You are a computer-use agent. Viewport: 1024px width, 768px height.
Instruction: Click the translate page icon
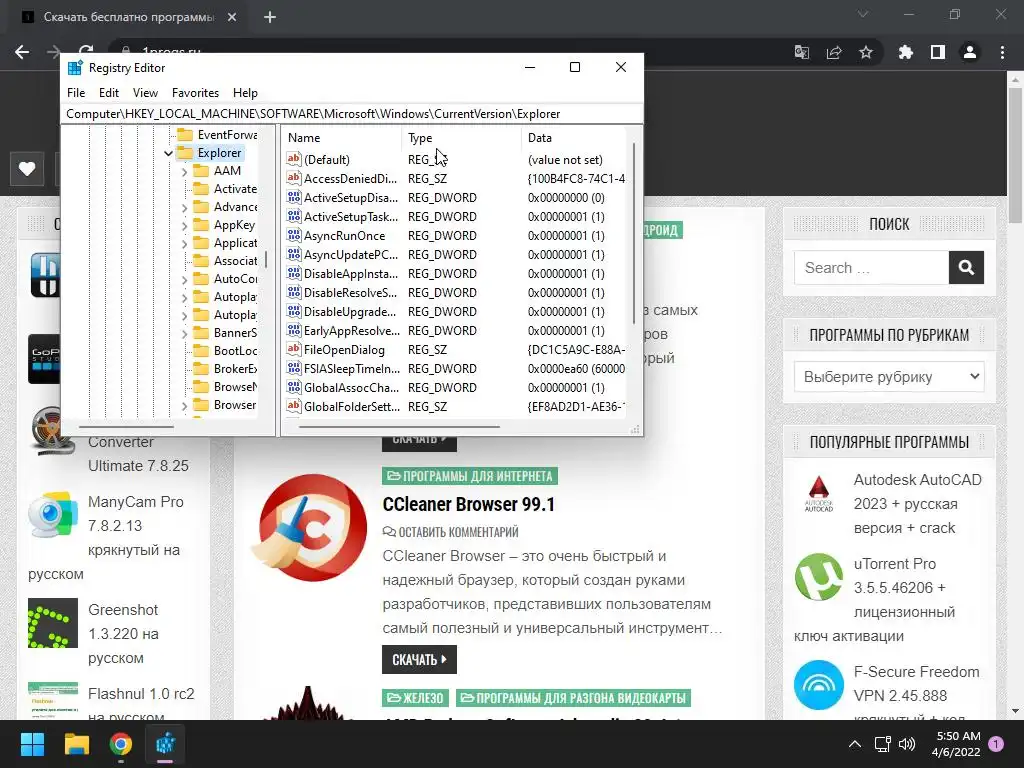coord(802,52)
